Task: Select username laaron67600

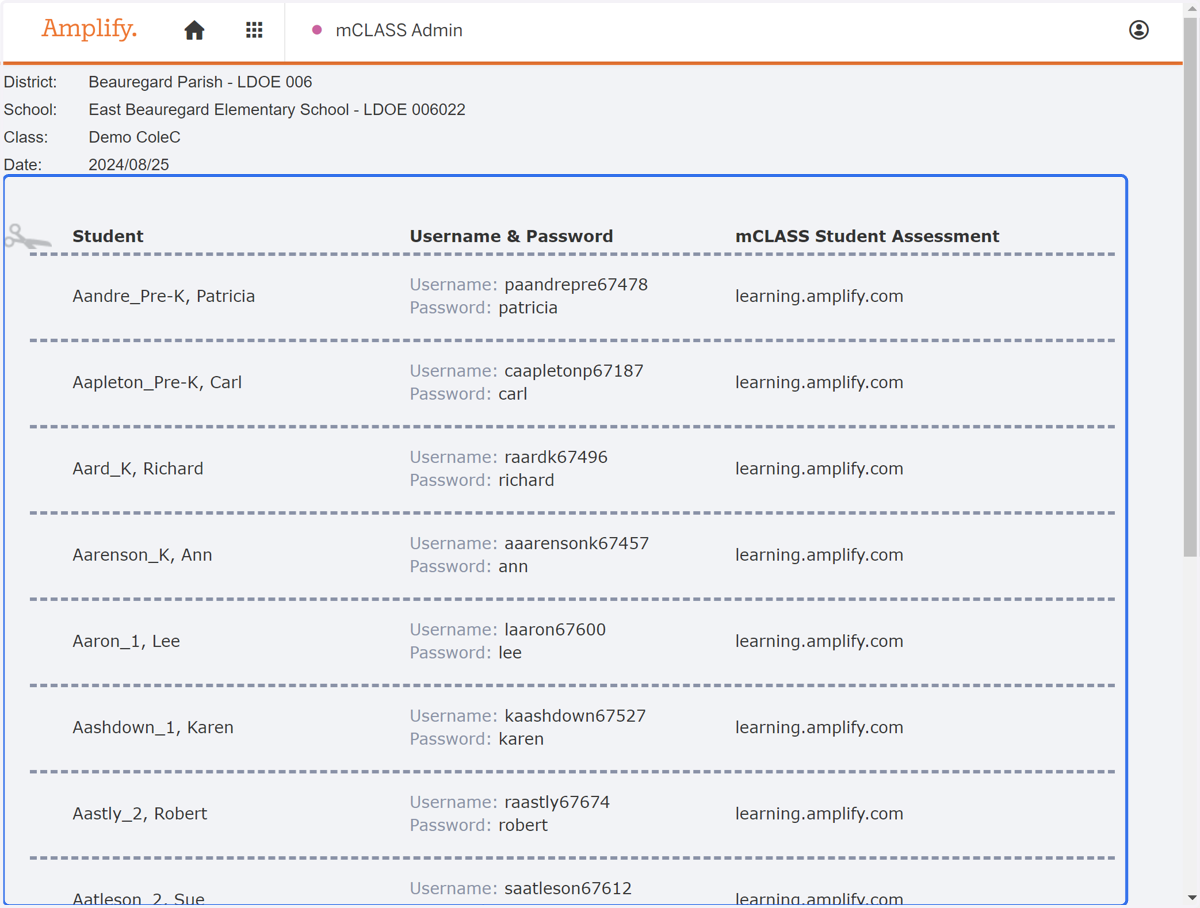Action: click(x=555, y=629)
